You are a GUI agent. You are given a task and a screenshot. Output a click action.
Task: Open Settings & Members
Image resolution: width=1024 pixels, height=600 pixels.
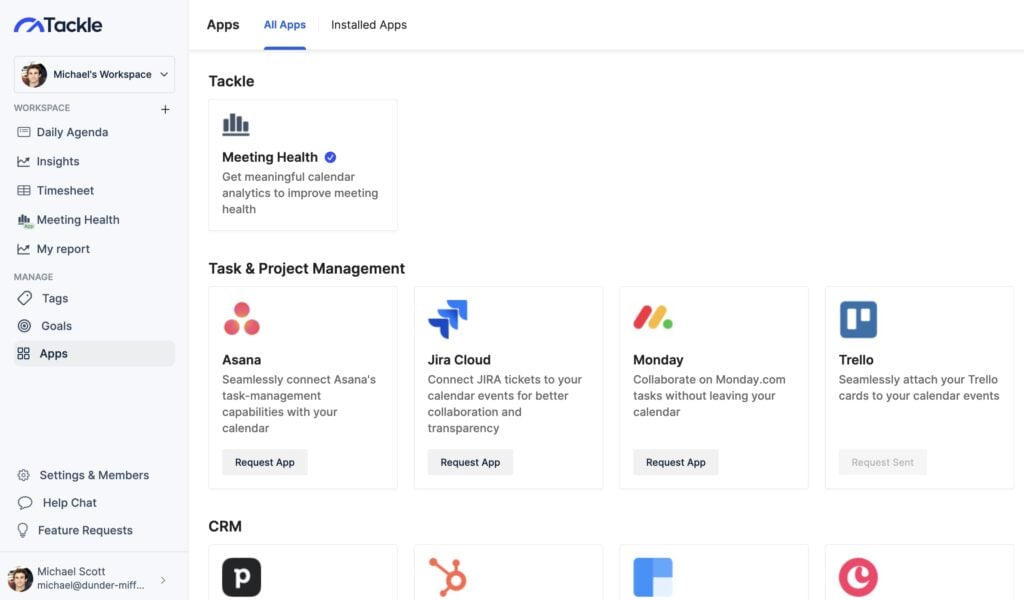pos(94,475)
